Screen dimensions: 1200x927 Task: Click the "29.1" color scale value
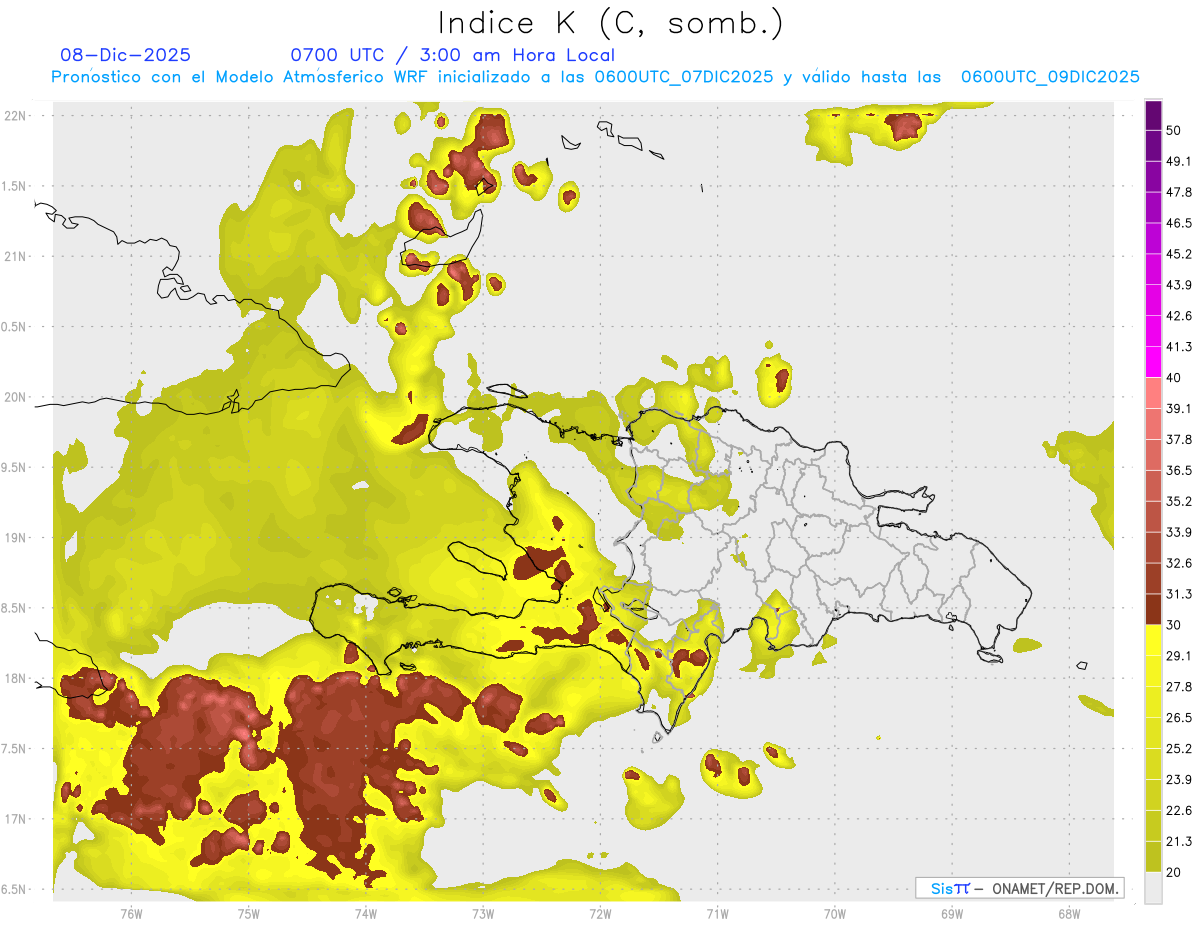1179,656
